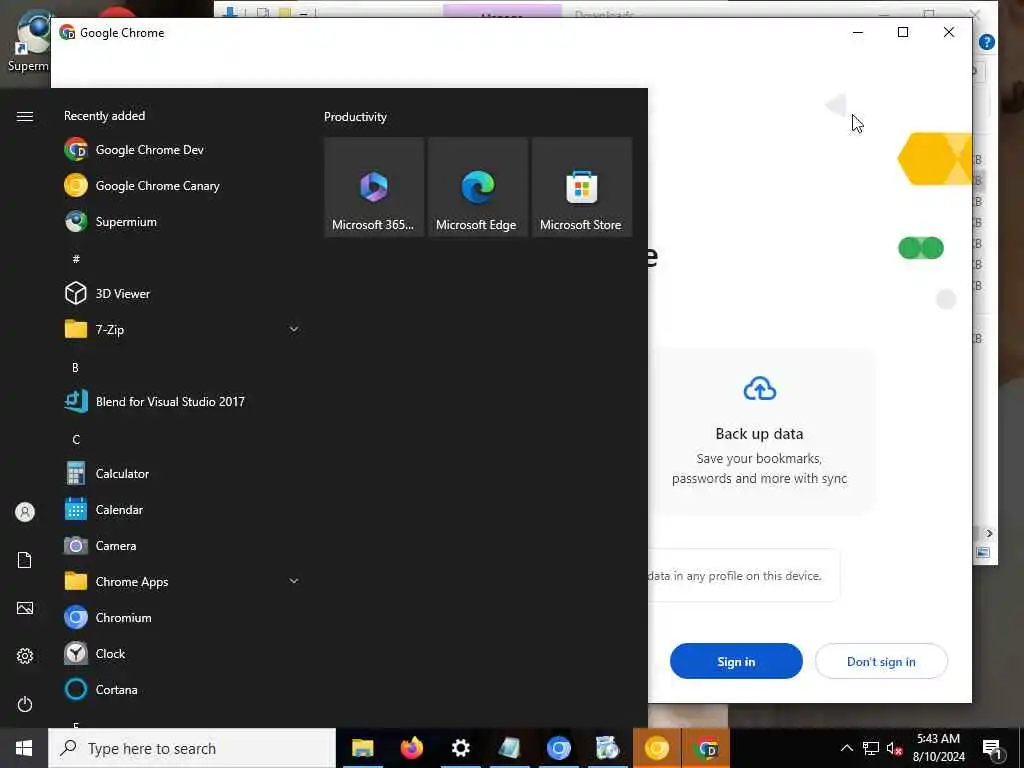Click the Power icon in the Start sidebar
Image resolution: width=1024 pixels, height=768 pixels.
(25, 704)
